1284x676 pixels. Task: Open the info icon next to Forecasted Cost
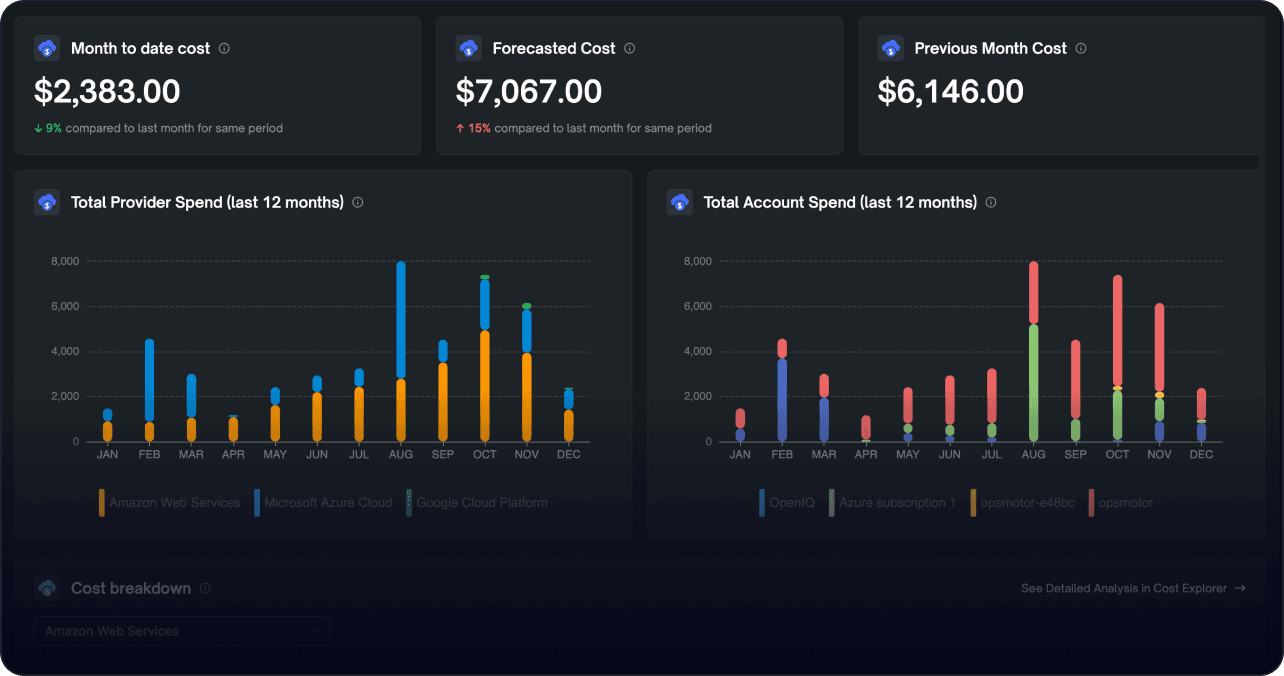pos(630,48)
